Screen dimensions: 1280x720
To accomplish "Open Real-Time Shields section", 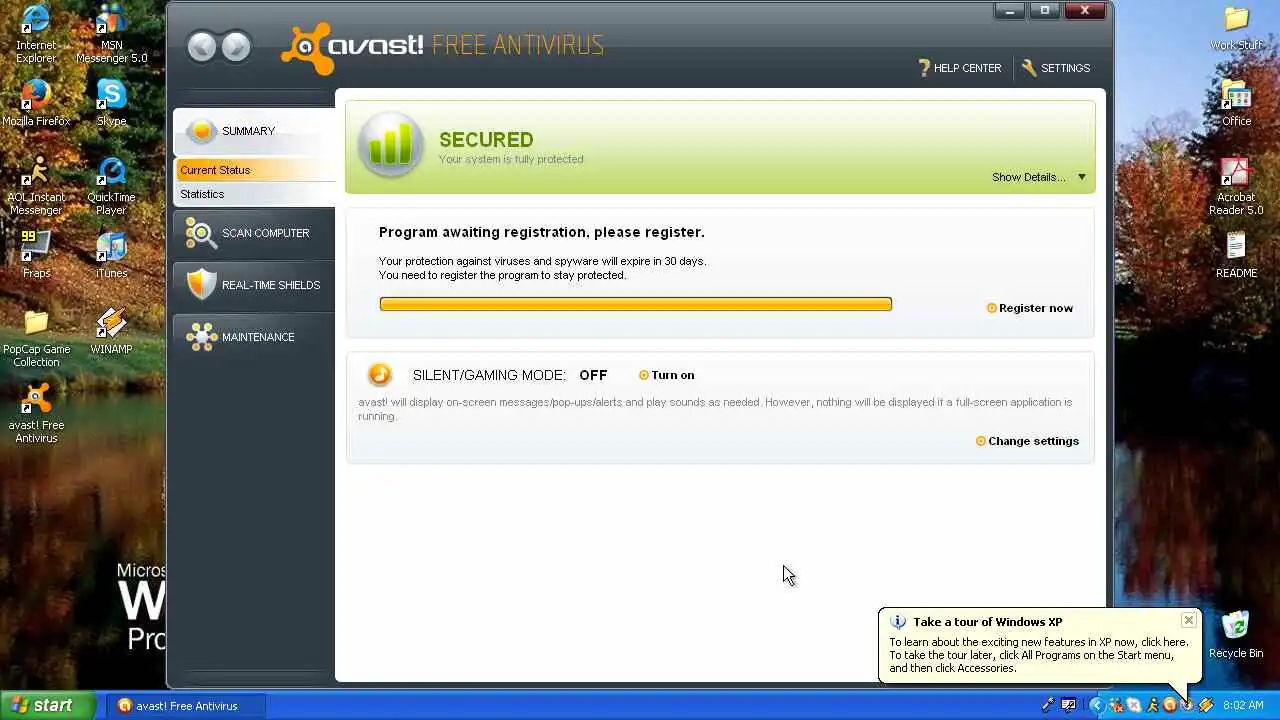I will [x=254, y=285].
